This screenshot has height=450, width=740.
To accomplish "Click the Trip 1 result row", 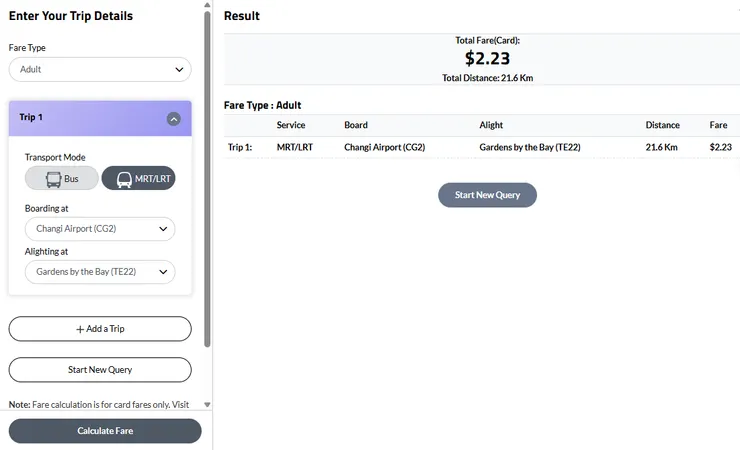I will pos(480,147).
